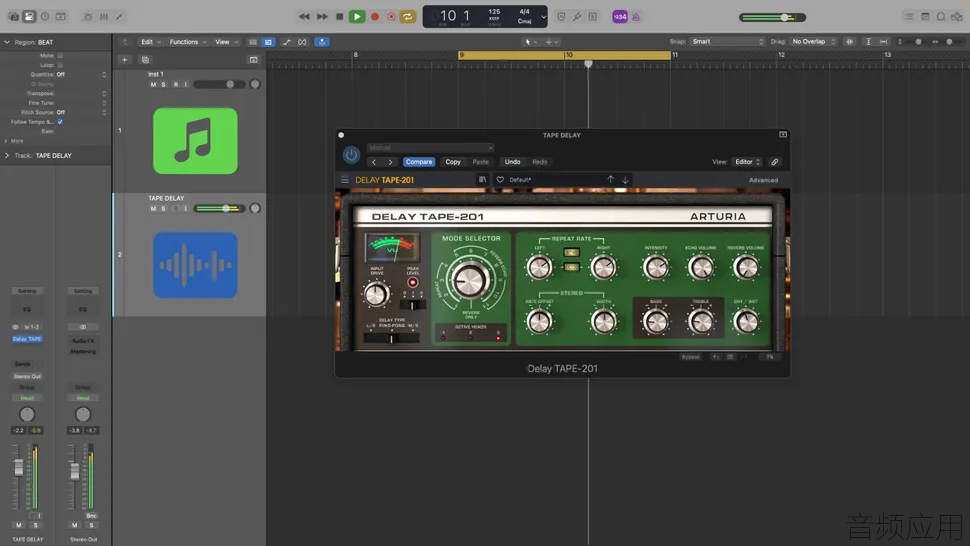Click the Copy button in plugin header
This screenshot has height=546, width=970.
(x=453, y=162)
